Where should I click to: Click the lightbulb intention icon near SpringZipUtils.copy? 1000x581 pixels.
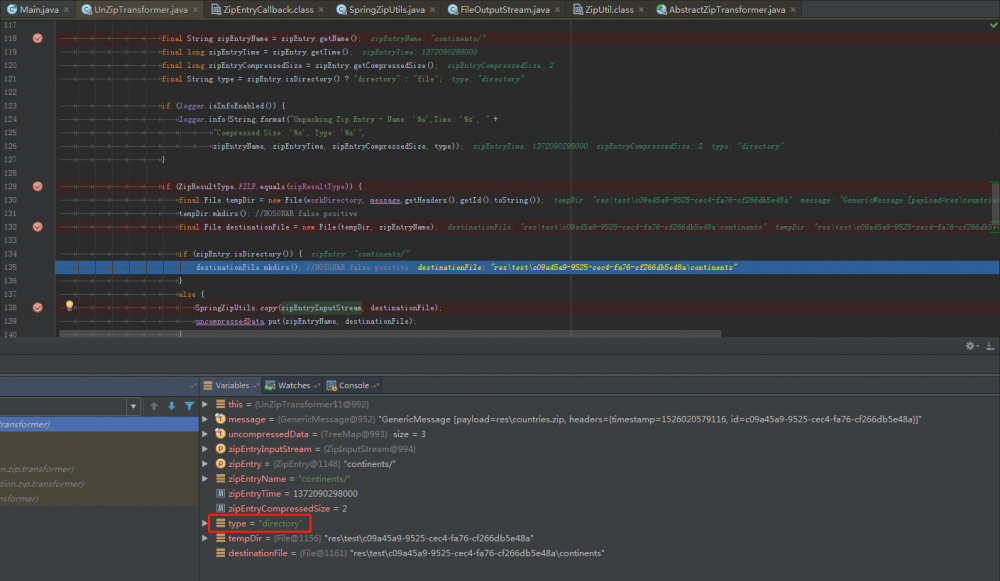[68, 304]
